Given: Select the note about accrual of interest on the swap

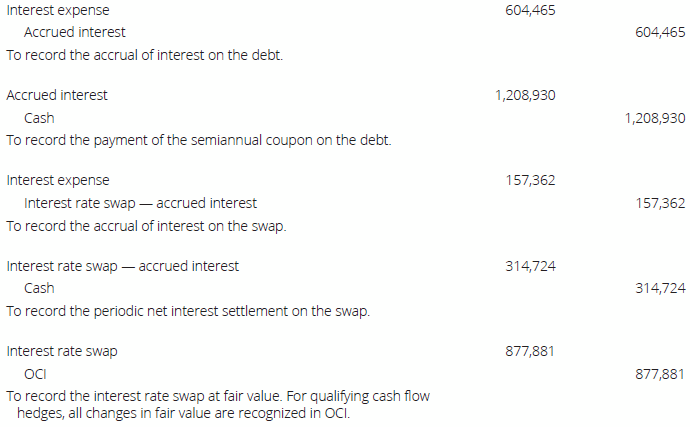Looking at the screenshot, I should (146, 225).
